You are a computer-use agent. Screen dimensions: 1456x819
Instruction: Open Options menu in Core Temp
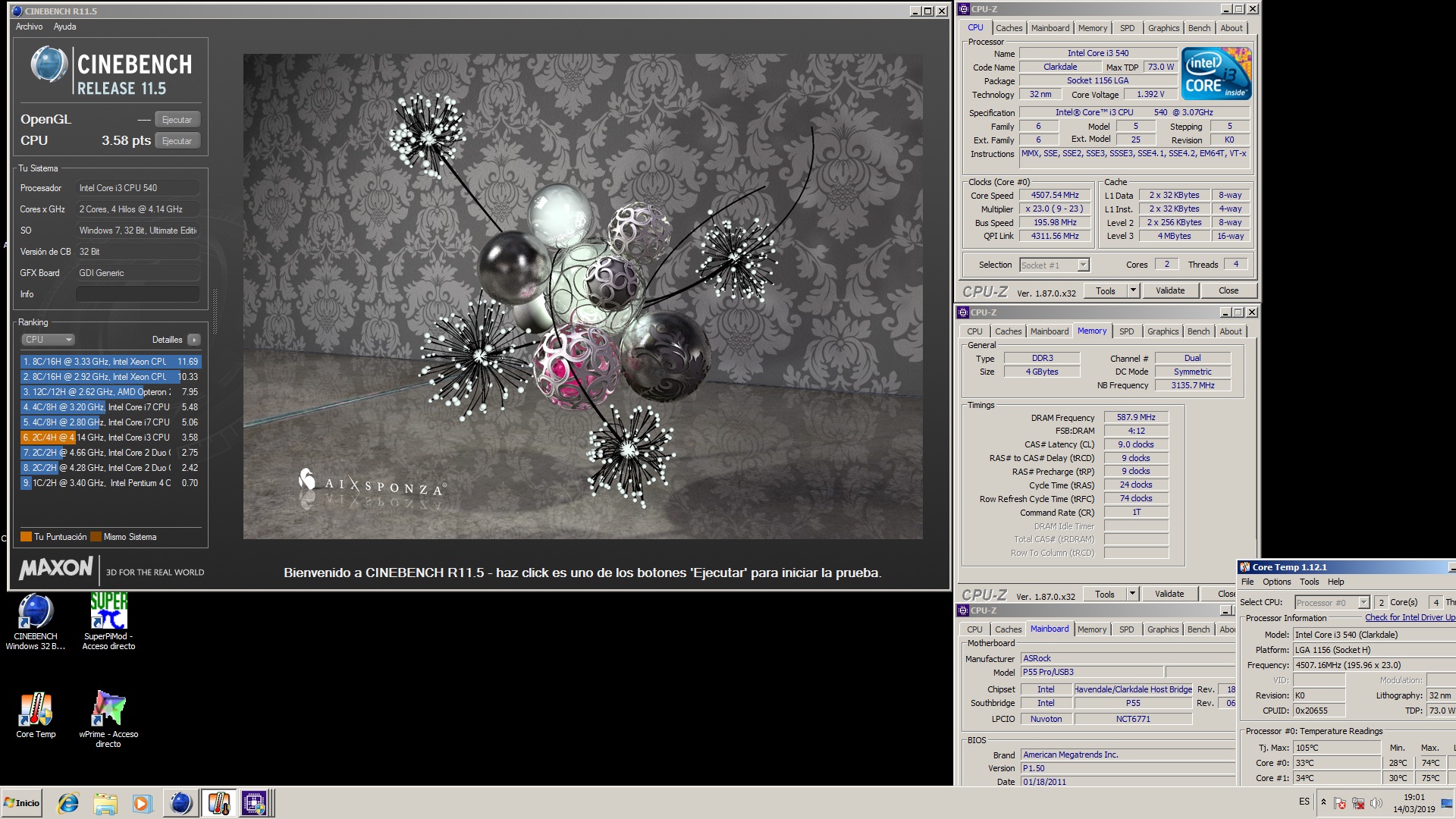tap(1276, 582)
